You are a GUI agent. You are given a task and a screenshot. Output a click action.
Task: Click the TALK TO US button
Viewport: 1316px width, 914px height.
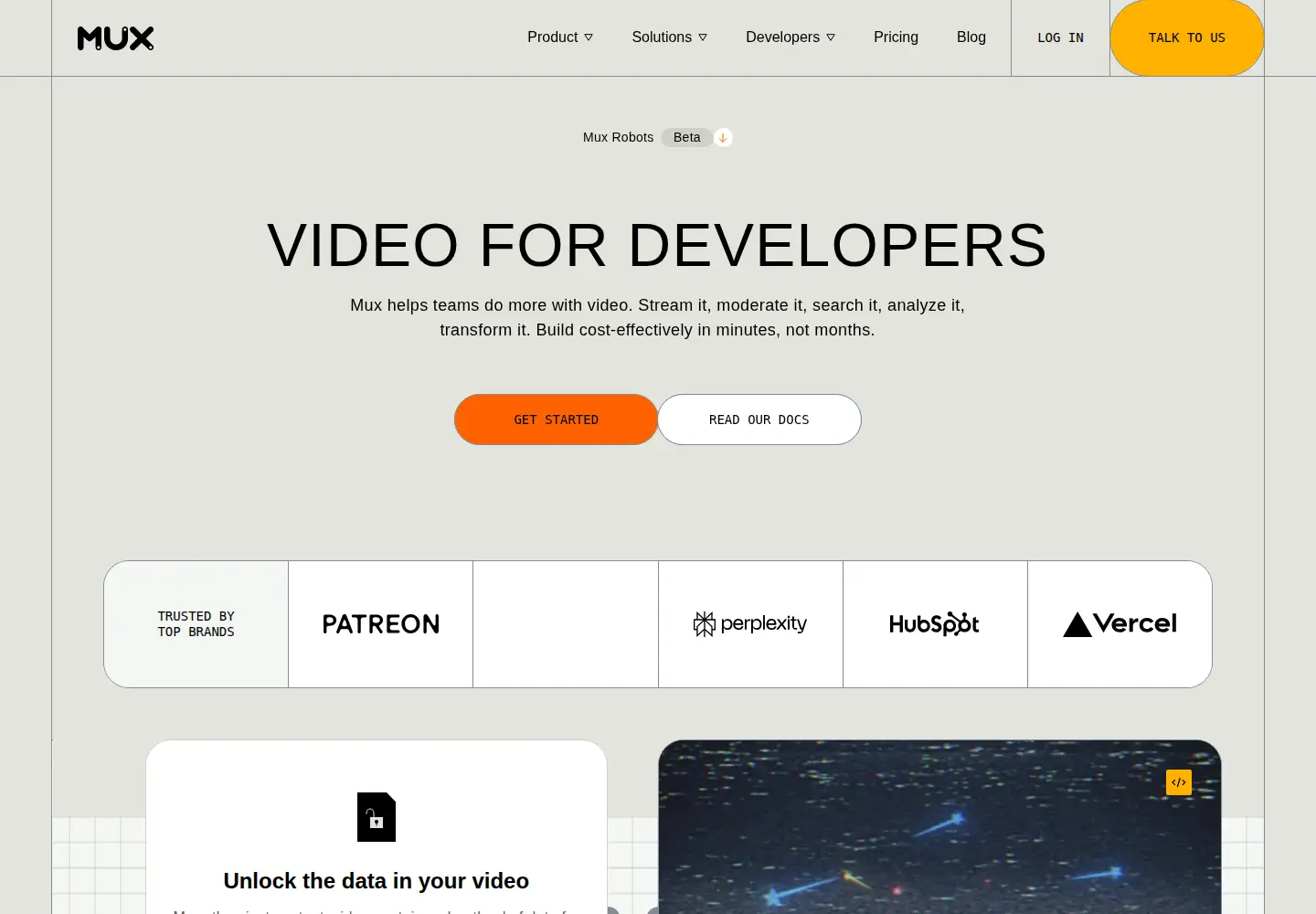point(1187,37)
